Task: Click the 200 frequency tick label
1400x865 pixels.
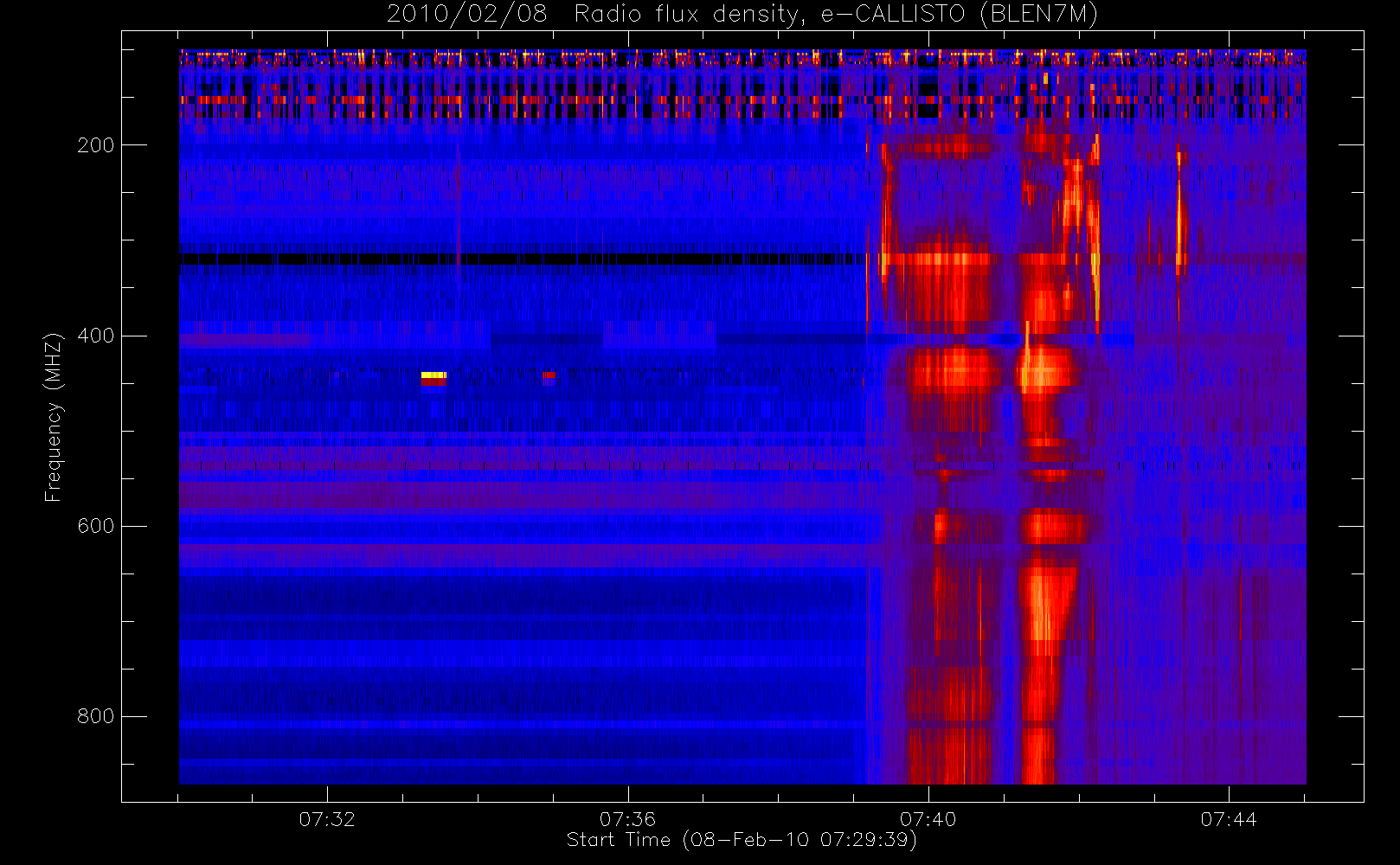Action: point(96,145)
